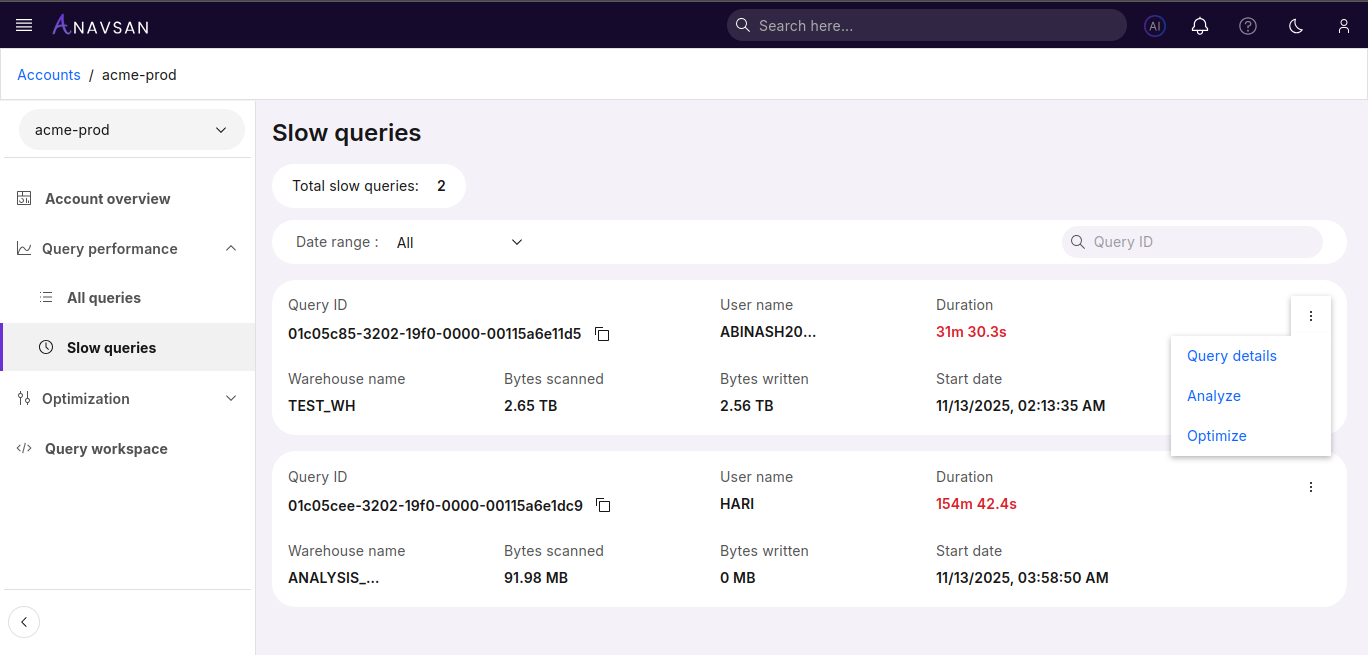Copy the first query's ID
Viewport: 1368px width, 655px height.
point(602,334)
